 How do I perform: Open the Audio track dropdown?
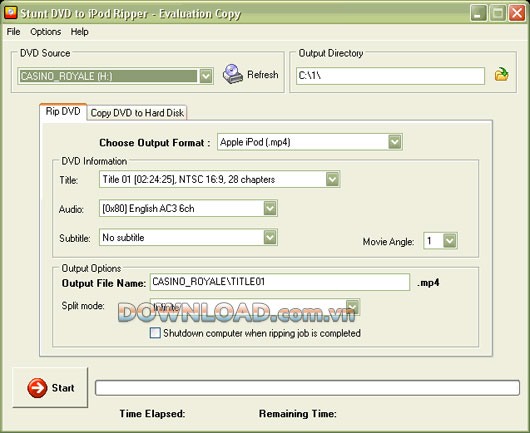(270, 208)
